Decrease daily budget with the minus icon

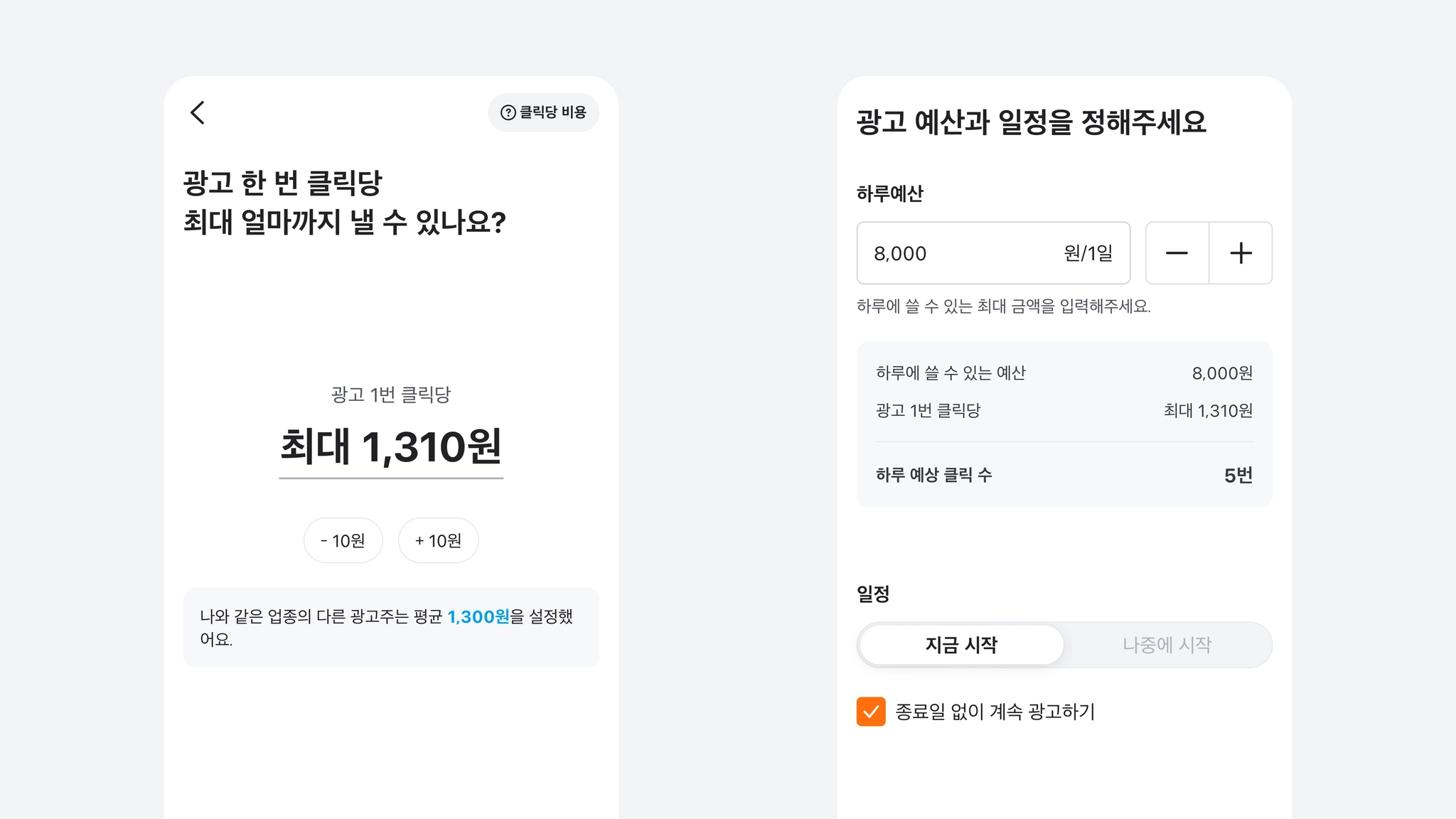1177,253
